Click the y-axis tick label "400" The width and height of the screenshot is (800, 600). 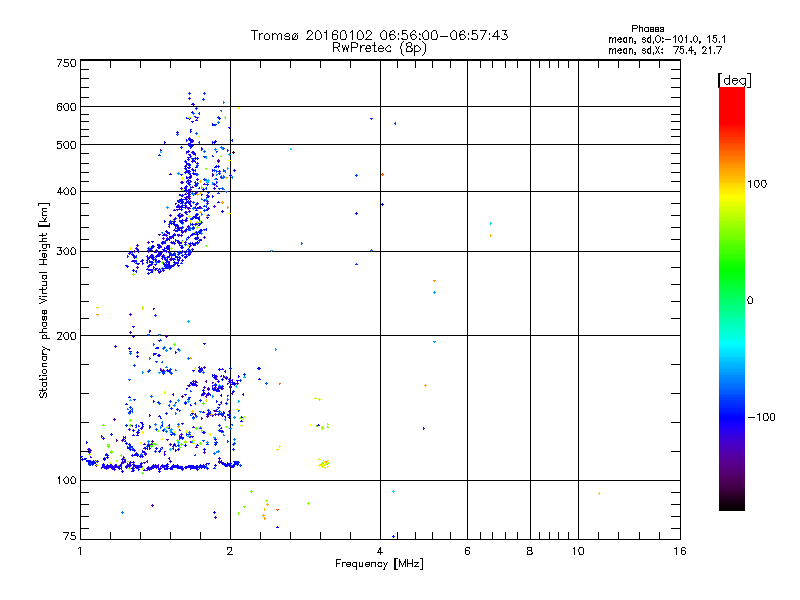[66, 192]
